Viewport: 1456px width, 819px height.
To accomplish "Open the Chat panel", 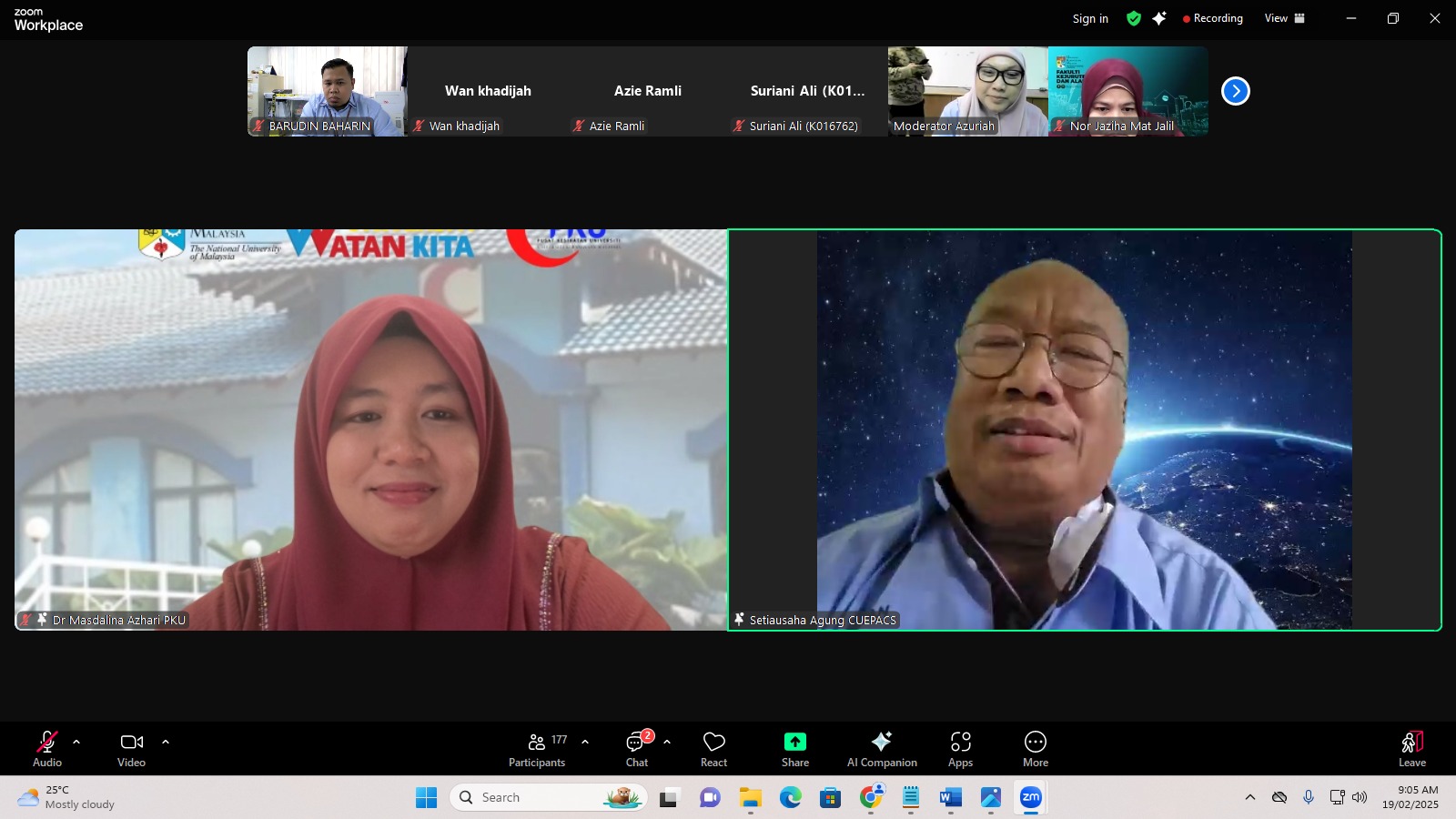I will [637, 750].
